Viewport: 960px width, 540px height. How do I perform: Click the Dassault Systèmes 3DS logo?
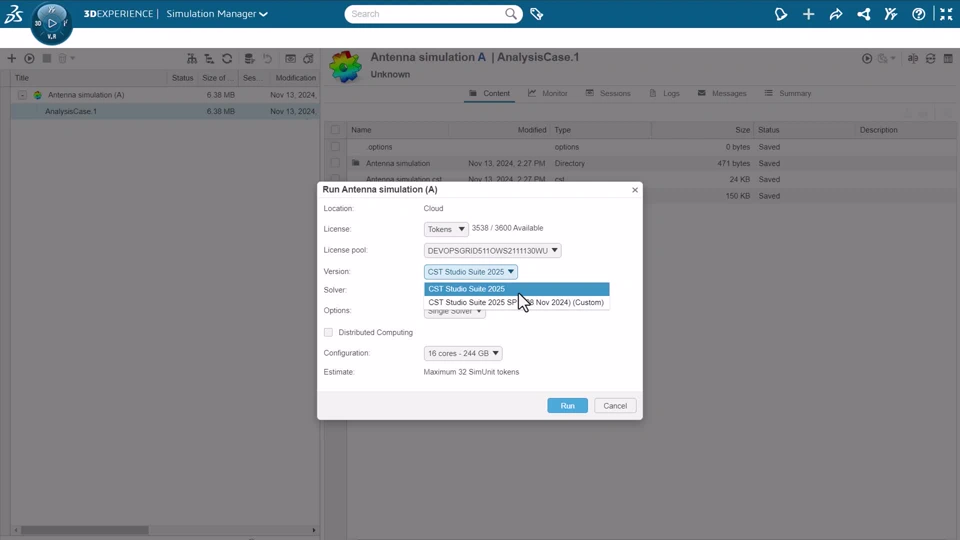point(13,13)
